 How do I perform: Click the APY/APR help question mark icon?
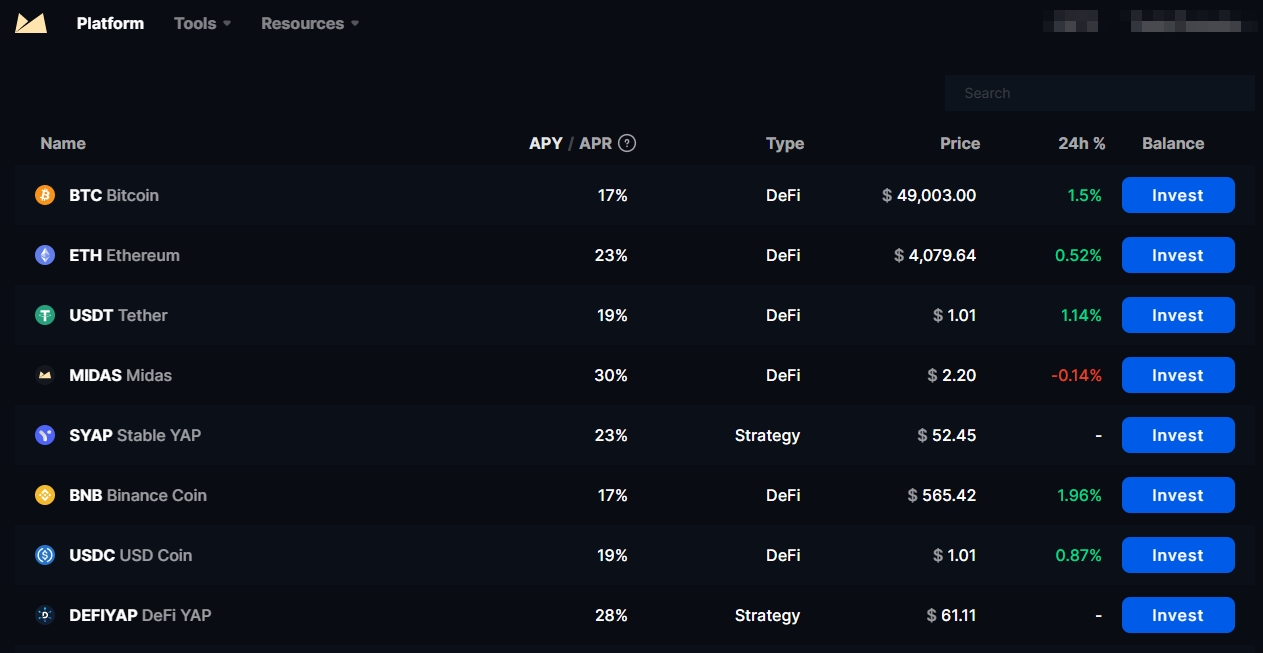click(x=627, y=143)
